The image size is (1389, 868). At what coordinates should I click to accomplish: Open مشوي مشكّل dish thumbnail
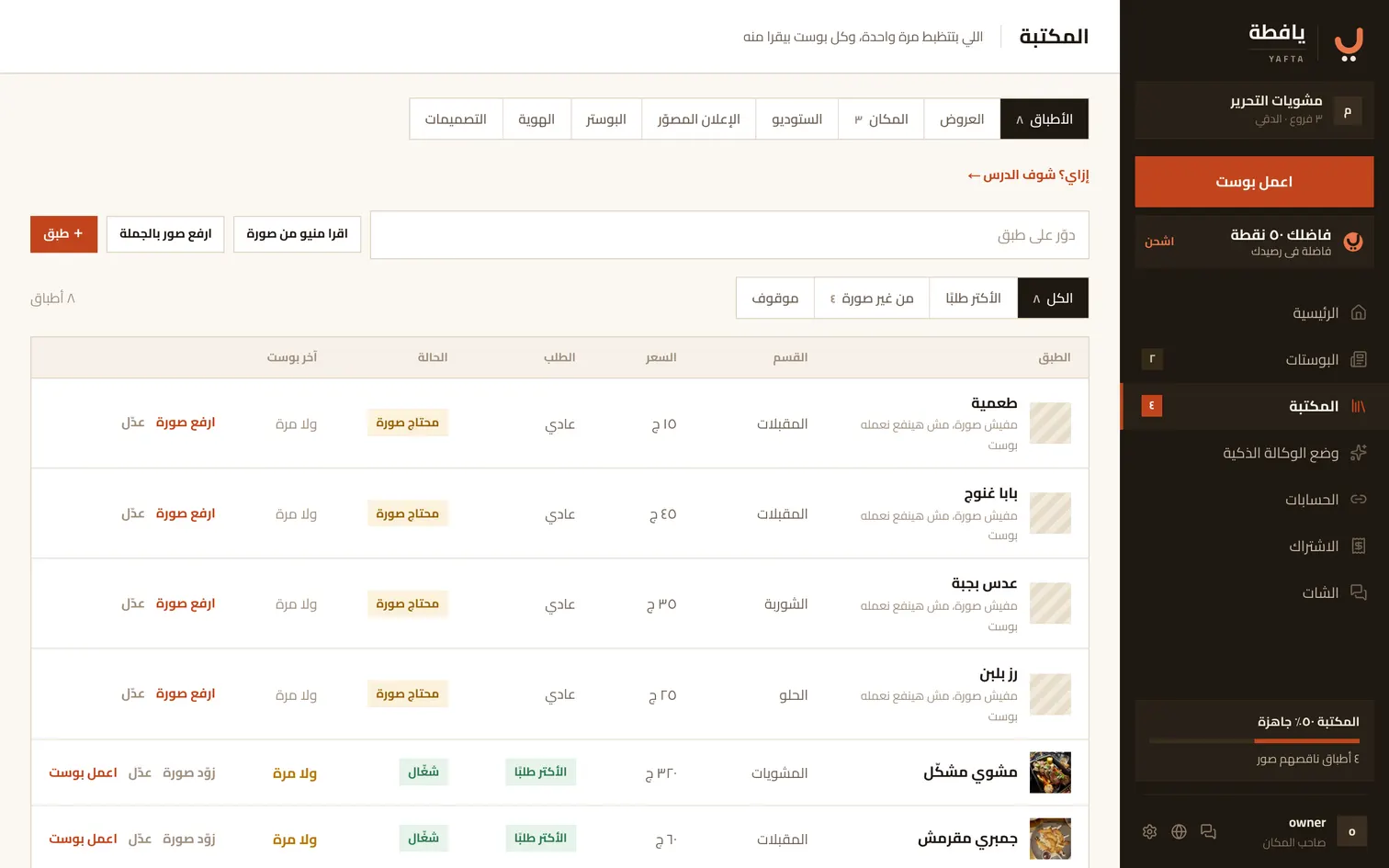(1050, 772)
